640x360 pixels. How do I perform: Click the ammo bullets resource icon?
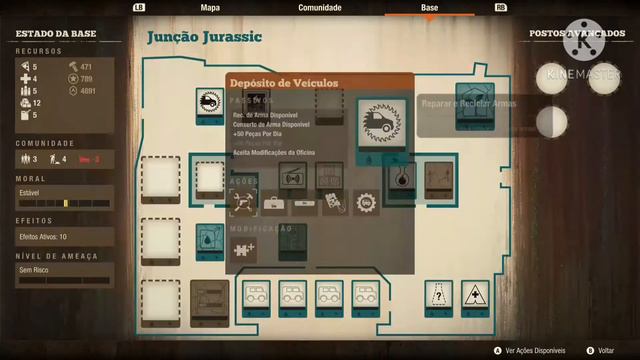pyautogui.click(x=25, y=91)
